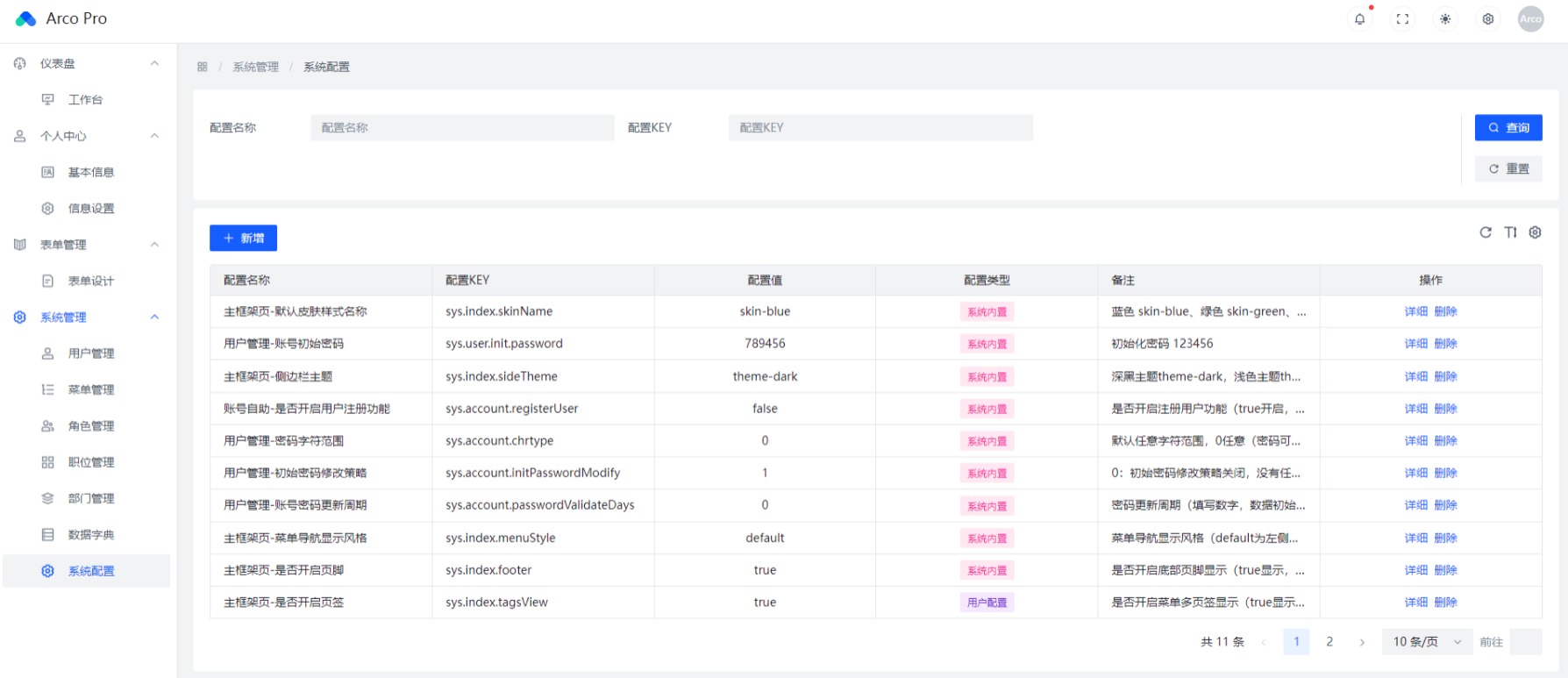The image size is (1568, 678).
Task: Open 详细 for sys.index.skinName row
Action: point(1416,311)
